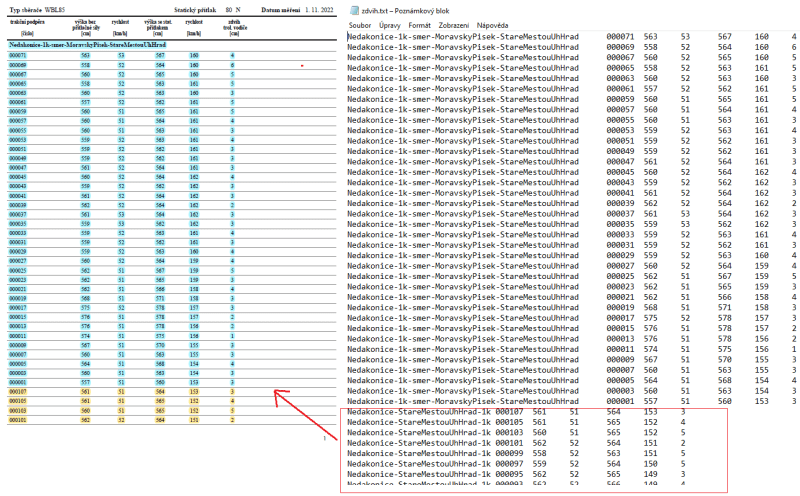Click Notepad line Nedakonice-StareMestouUhHrad-1k 000099
Screen dimensions: 800x496
pyautogui.click(x=516, y=453)
